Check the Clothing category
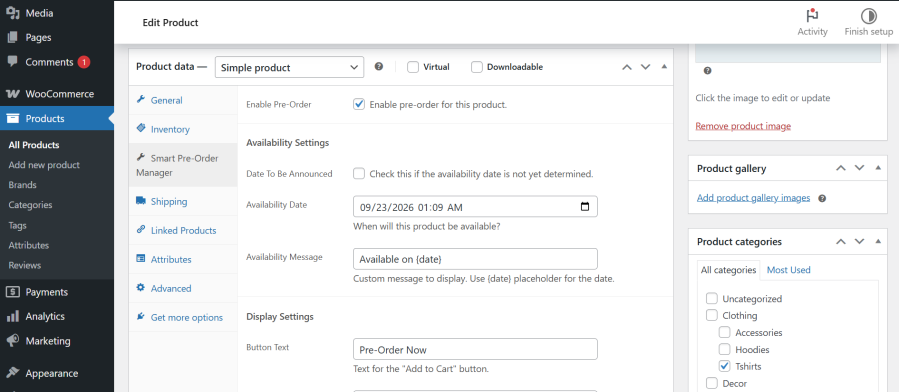Image resolution: width=899 pixels, height=392 pixels. (712, 315)
